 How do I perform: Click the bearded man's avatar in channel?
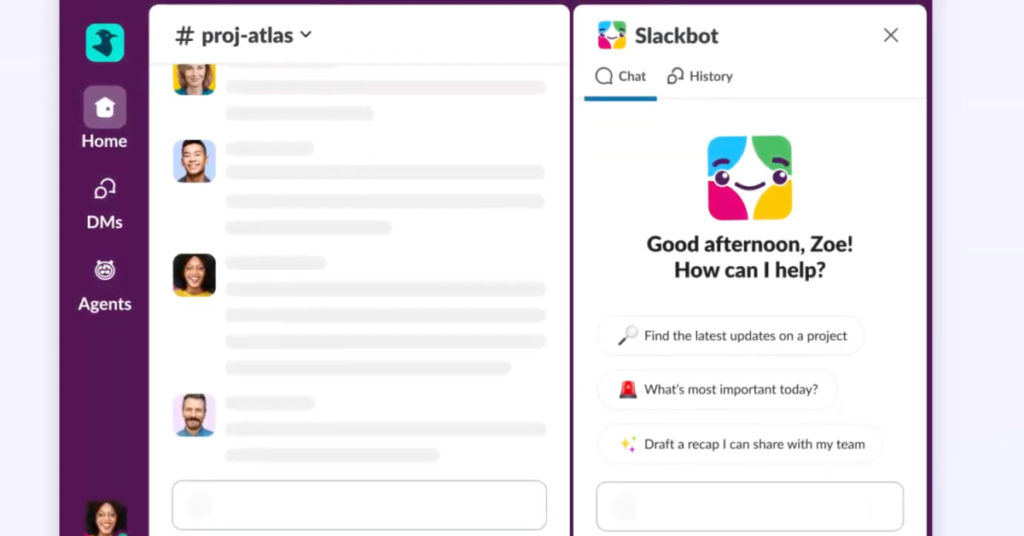pyautogui.click(x=194, y=415)
